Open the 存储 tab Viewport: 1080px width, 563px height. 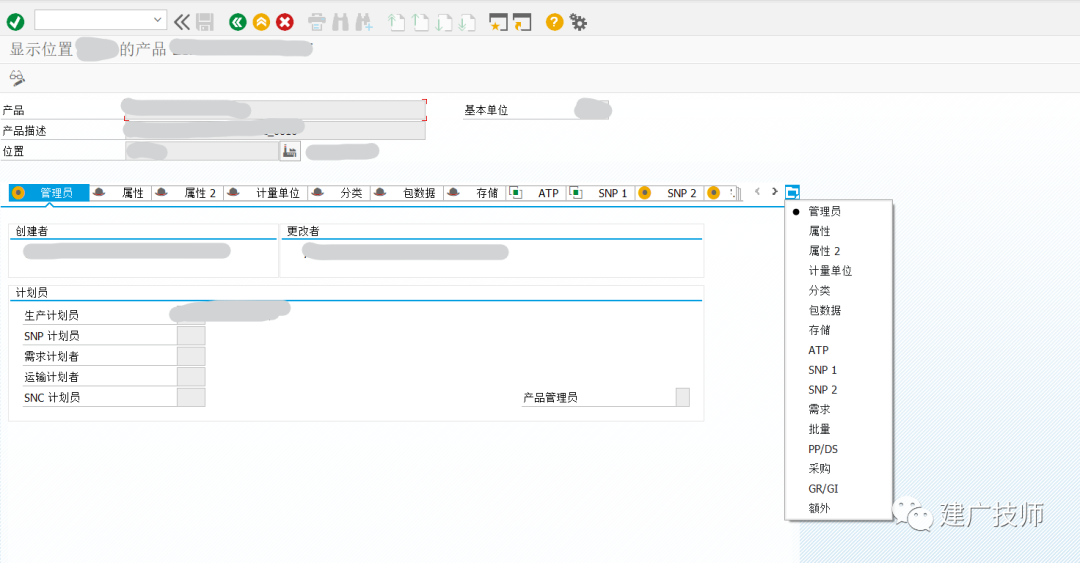coord(475,193)
